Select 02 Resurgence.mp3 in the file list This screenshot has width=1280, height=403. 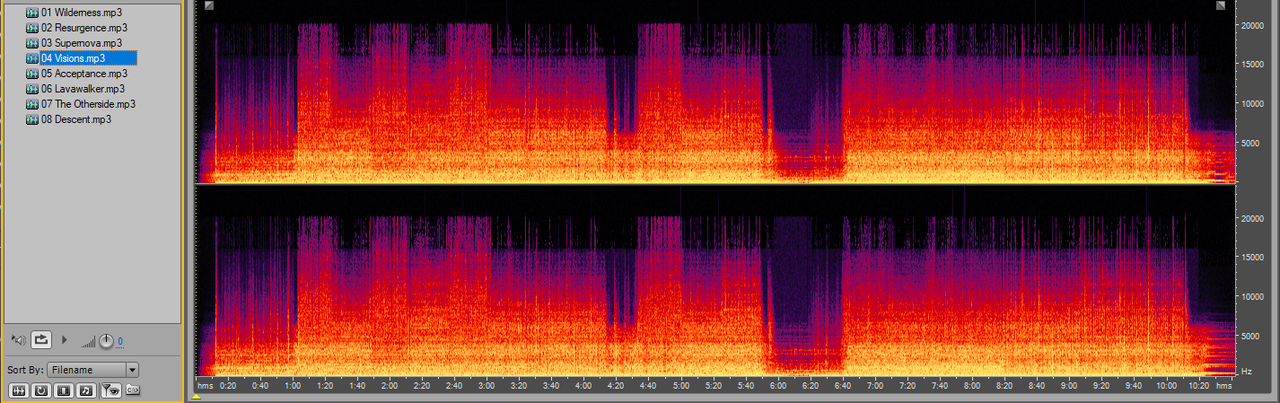click(x=82, y=28)
